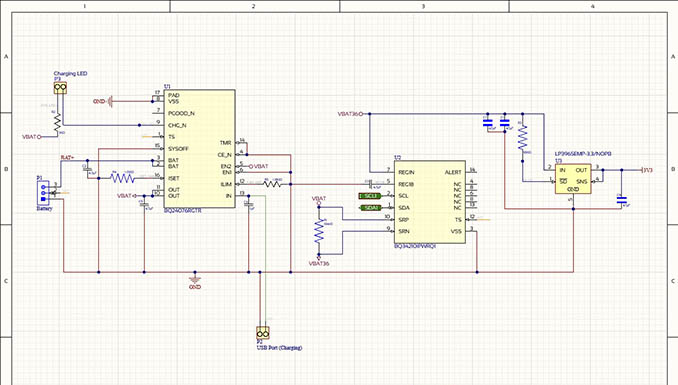Select the resistor above the SD pin
The width and height of the screenshot is (678, 385).
[523, 138]
